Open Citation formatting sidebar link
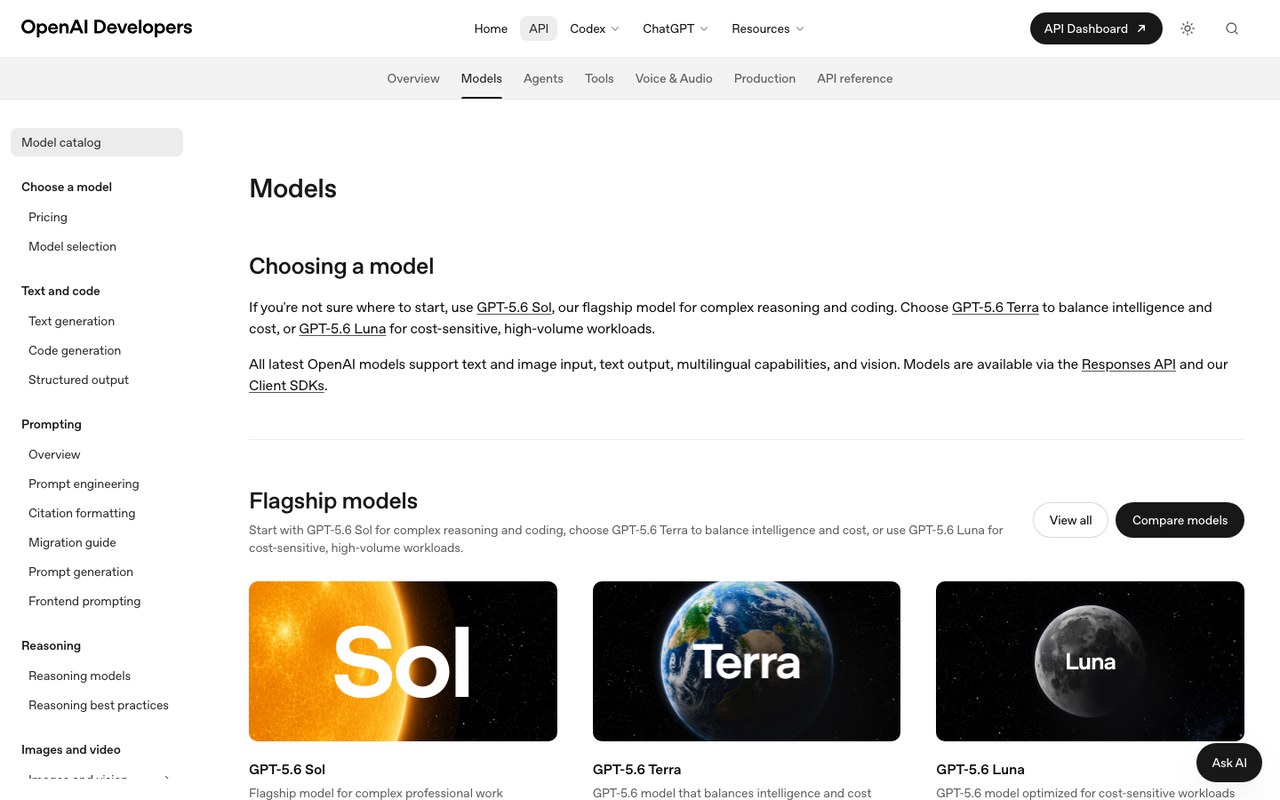1280x800 pixels. pyautogui.click(x=82, y=513)
